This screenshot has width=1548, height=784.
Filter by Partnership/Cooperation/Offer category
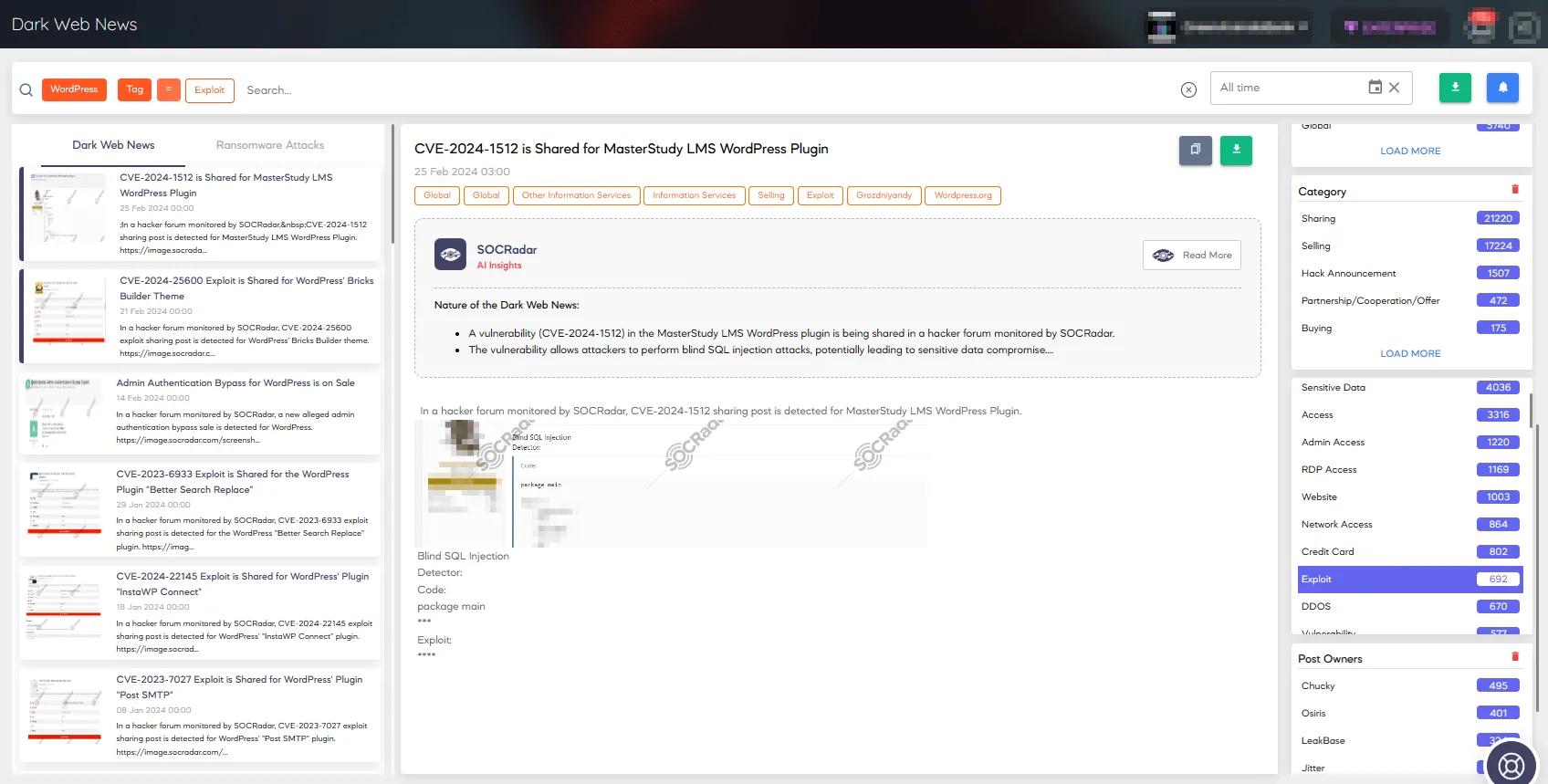[1410, 301]
